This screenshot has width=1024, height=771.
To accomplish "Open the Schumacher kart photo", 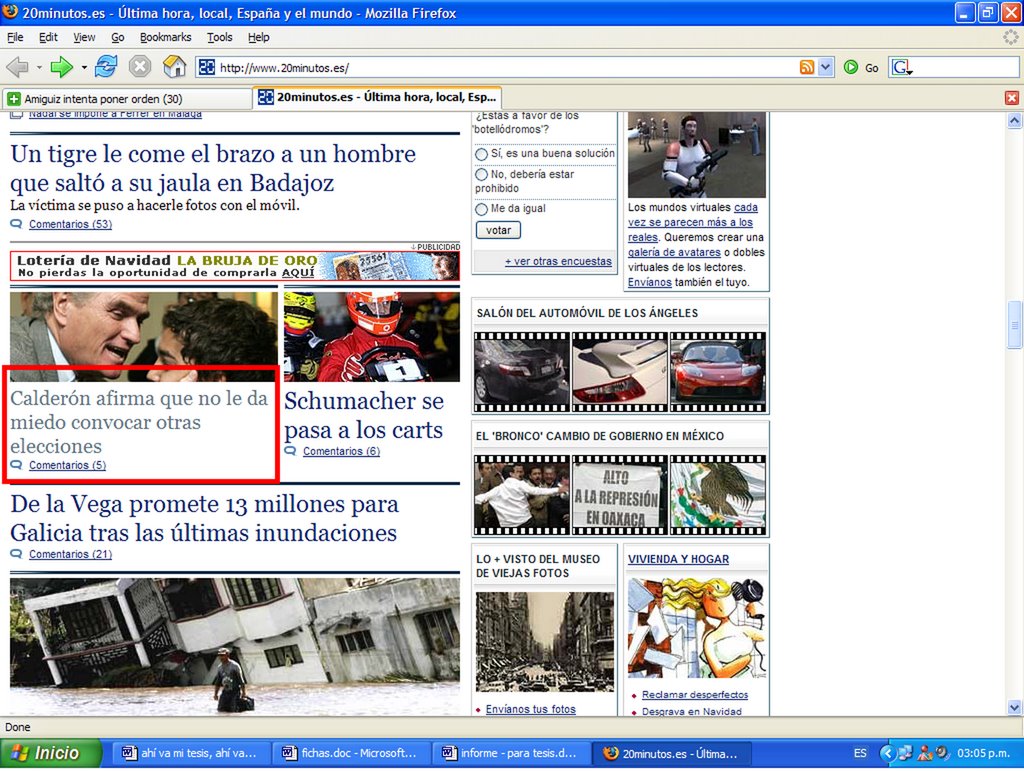I will (372, 337).
